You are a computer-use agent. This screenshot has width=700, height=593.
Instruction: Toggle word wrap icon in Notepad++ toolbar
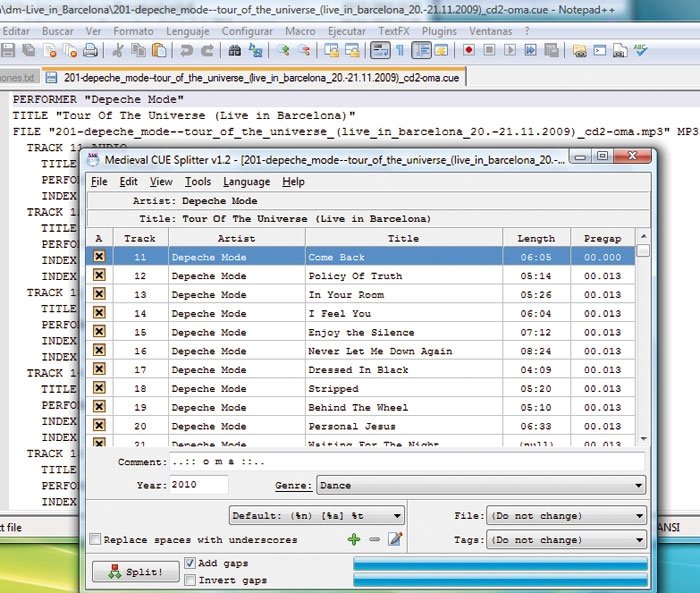pos(380,50)
